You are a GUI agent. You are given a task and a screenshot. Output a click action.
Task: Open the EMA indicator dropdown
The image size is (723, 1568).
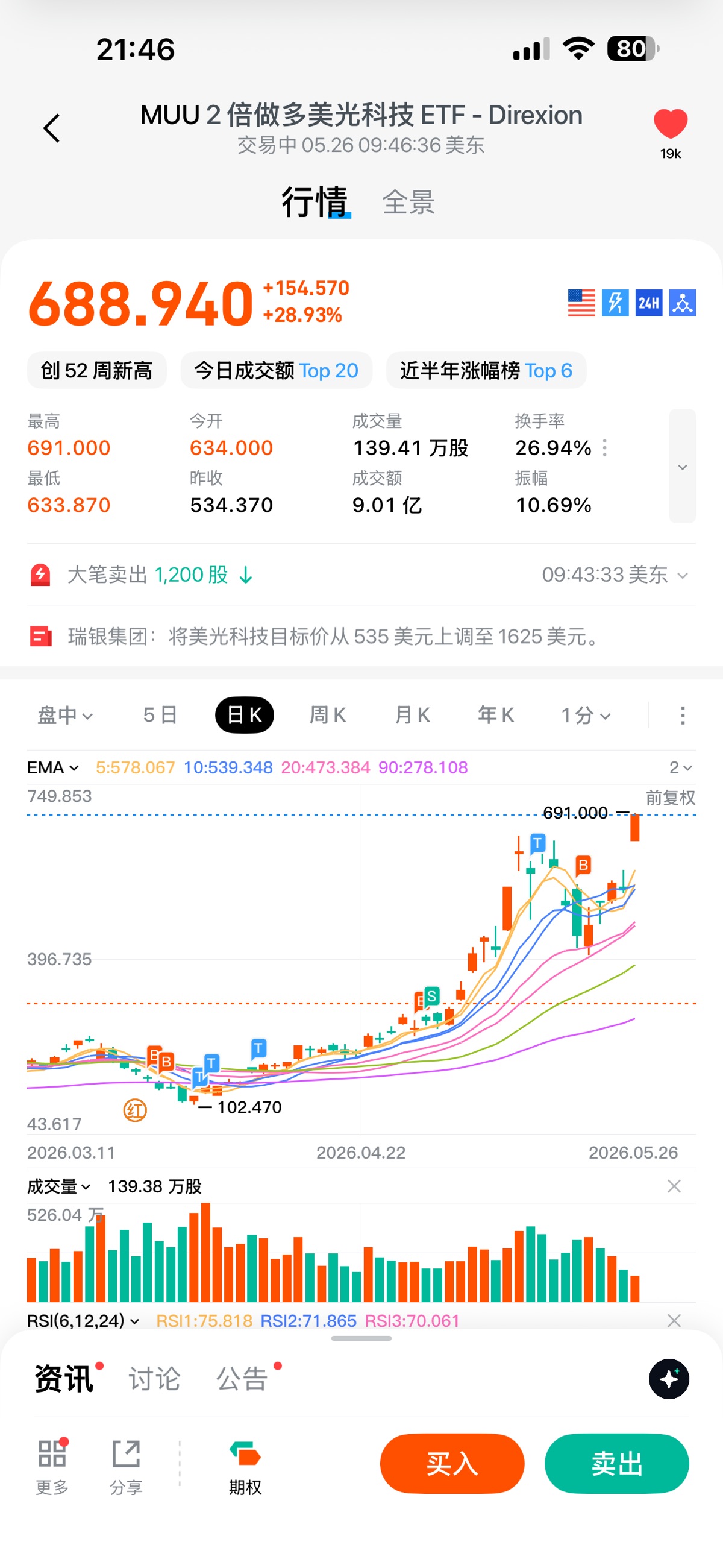53,767
